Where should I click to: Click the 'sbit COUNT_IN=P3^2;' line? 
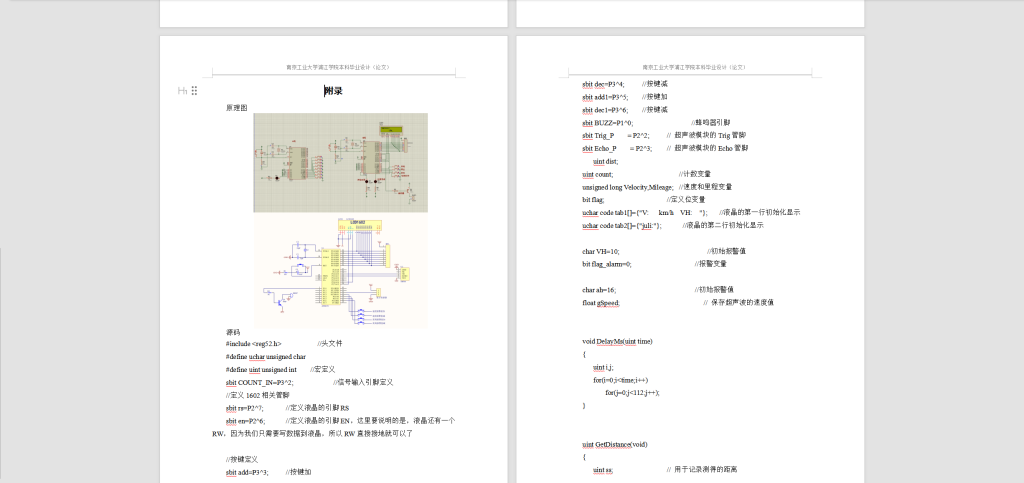pyautogui.click(x=260, y=382)
